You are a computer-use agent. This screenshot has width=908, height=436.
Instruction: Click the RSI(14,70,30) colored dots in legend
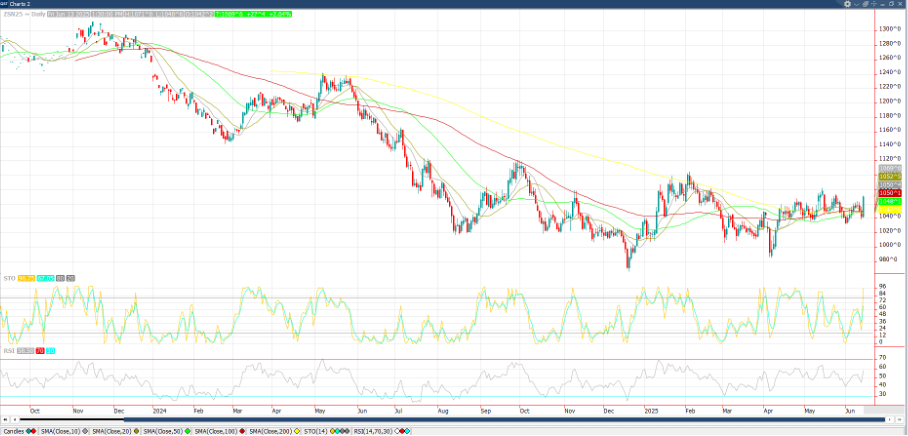pos(404,430)
